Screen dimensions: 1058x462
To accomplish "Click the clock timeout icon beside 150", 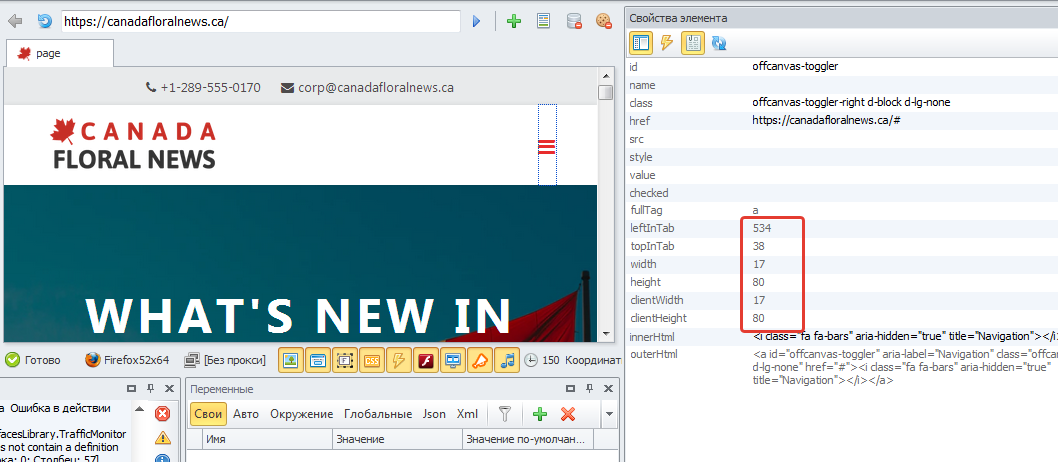I will pos(532,361).
